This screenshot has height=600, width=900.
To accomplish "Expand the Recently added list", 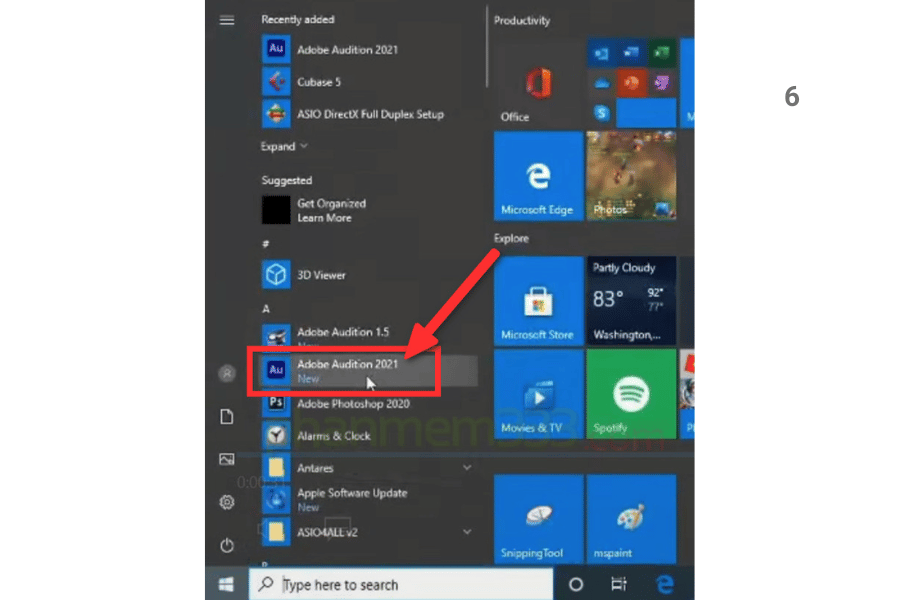I will (284, 147).
